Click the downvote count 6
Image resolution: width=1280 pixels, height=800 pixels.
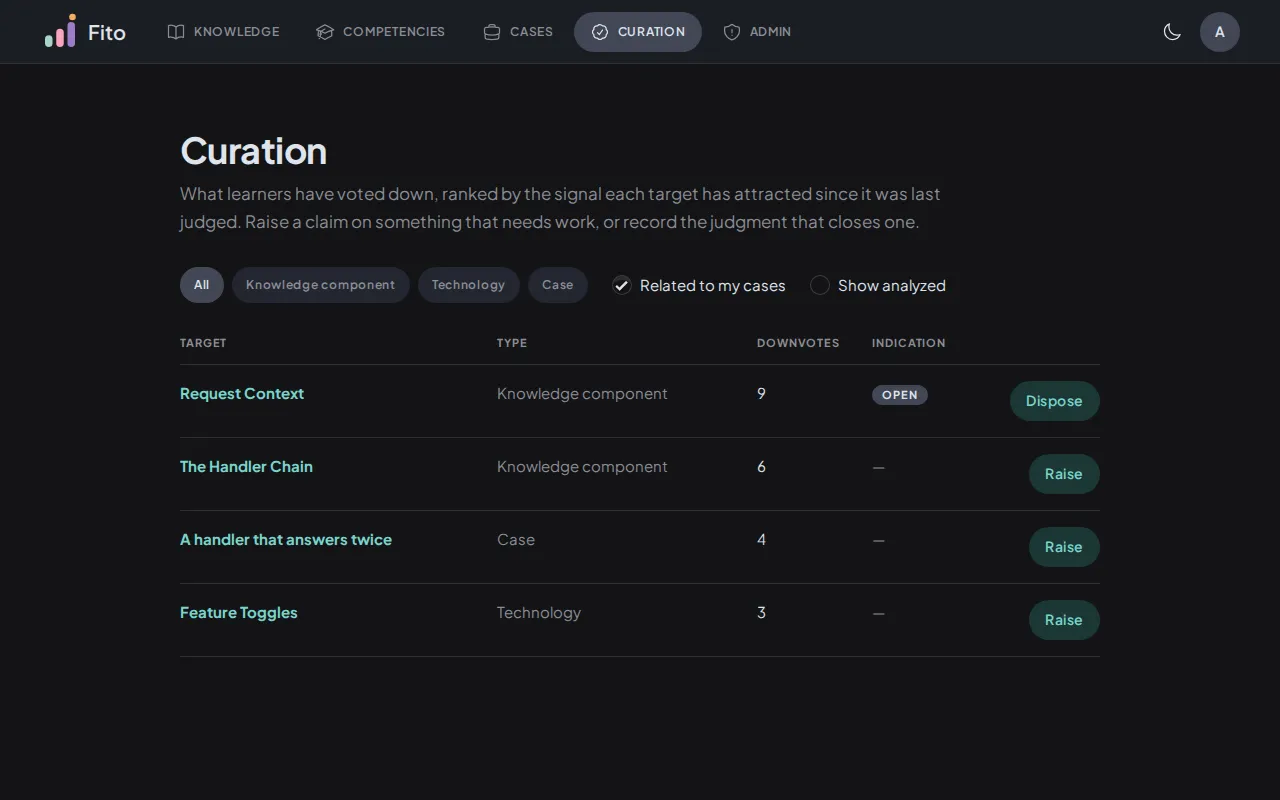coord(761,467)
